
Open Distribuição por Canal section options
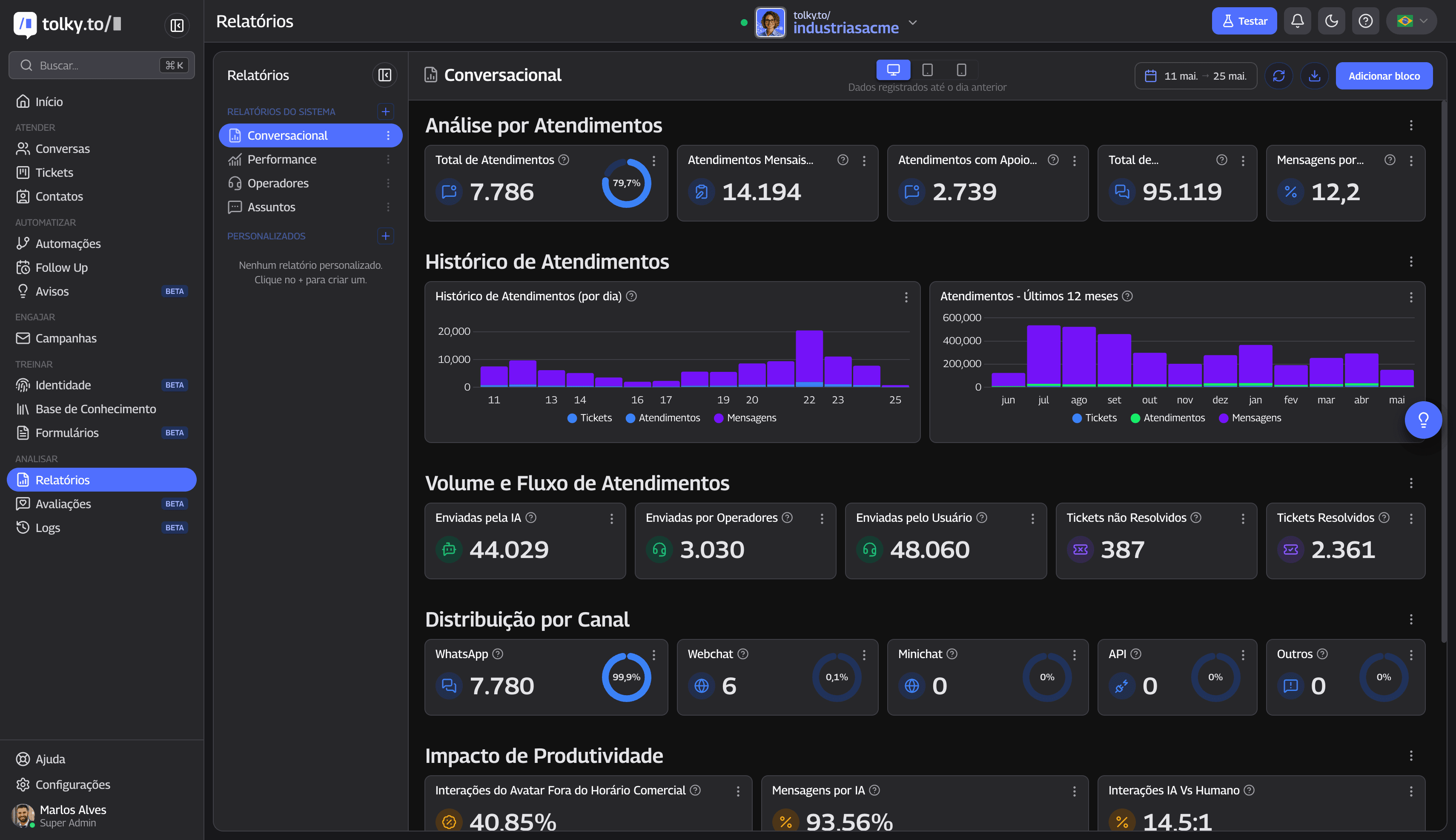pyautogui.click(x=1410, y=620)
